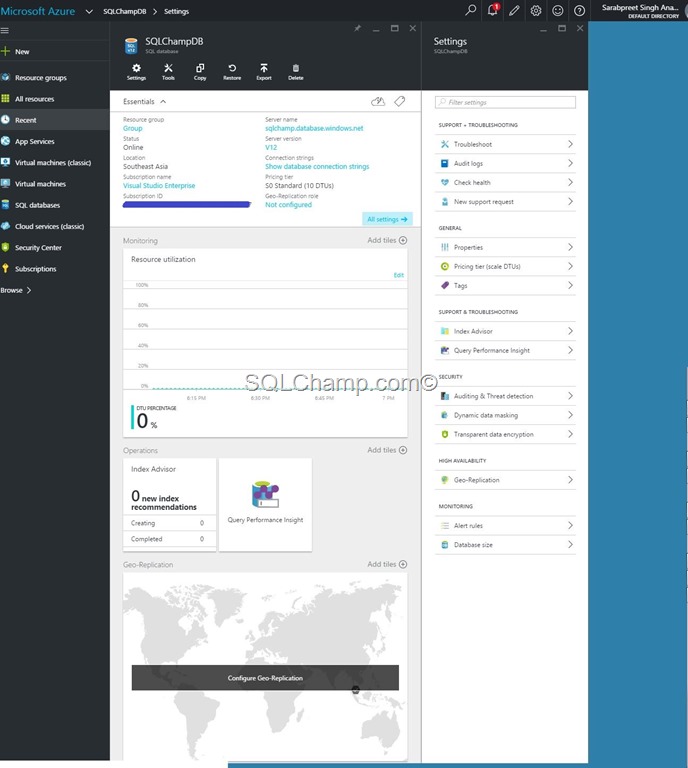Expand the Browse chevron in sidebar
Viewport: 688px width, 768px height.
pyautogui.click(x=29, y=290)
